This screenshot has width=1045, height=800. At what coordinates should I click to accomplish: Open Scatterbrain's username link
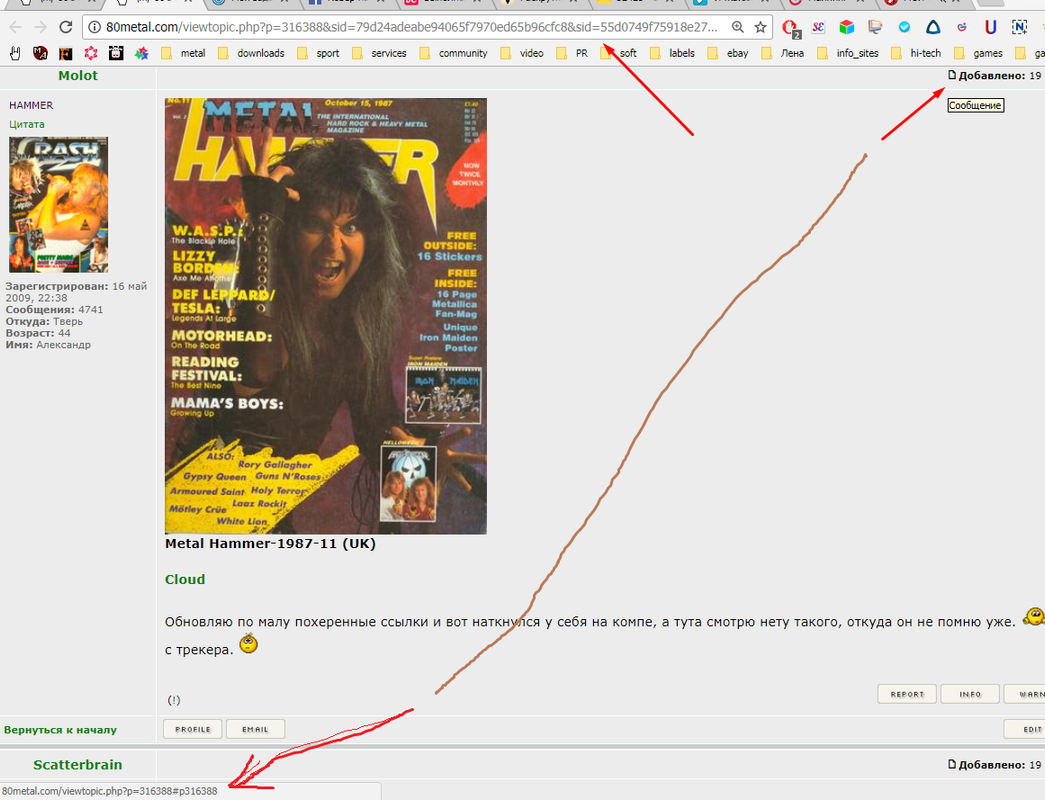78,765
